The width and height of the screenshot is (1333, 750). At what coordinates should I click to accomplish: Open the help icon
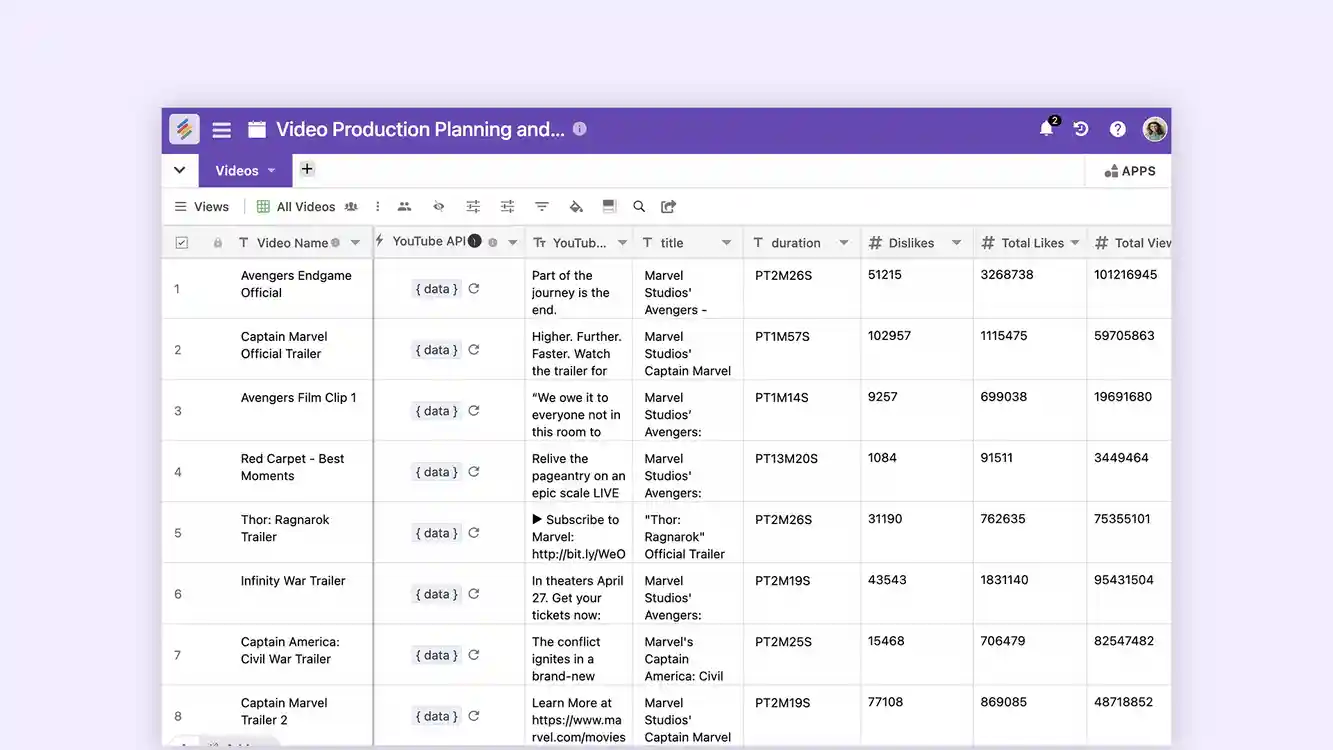(1117, 129)
